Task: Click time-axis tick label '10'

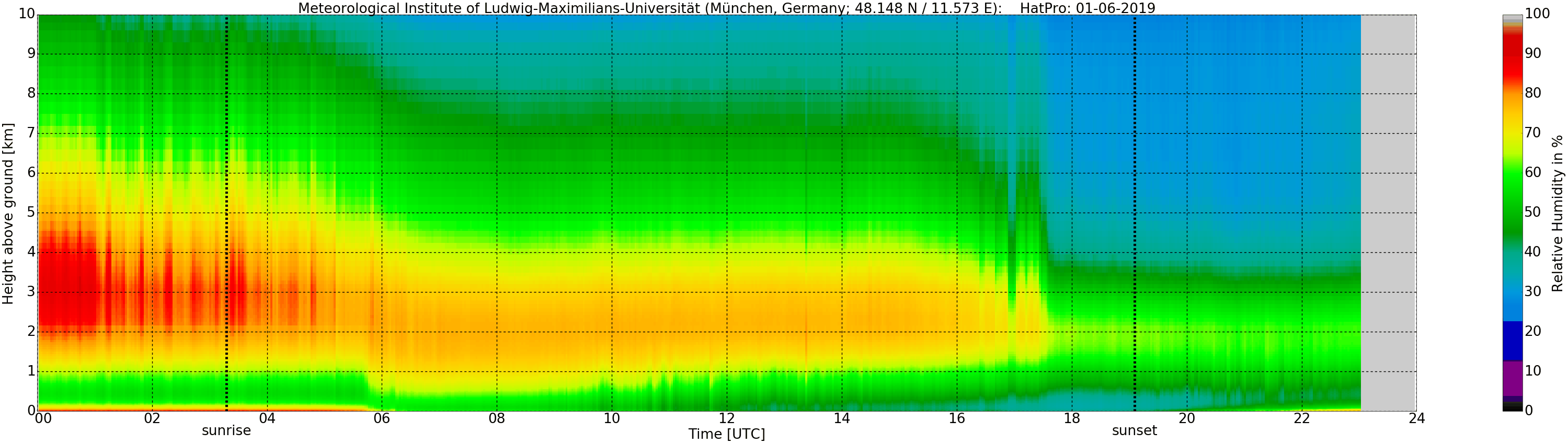Action: pos(612,418)
